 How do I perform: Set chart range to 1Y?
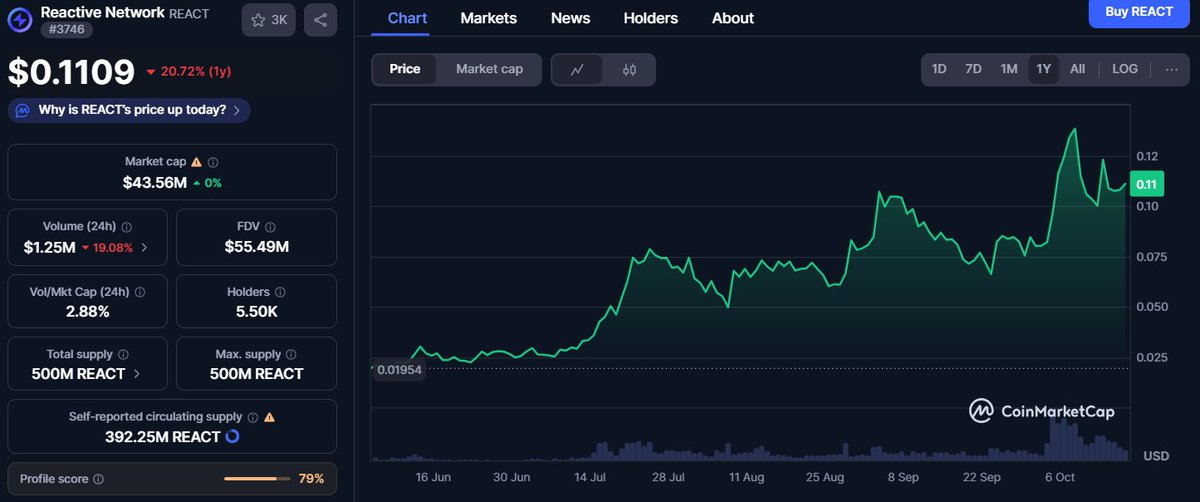pos(1044,69)
